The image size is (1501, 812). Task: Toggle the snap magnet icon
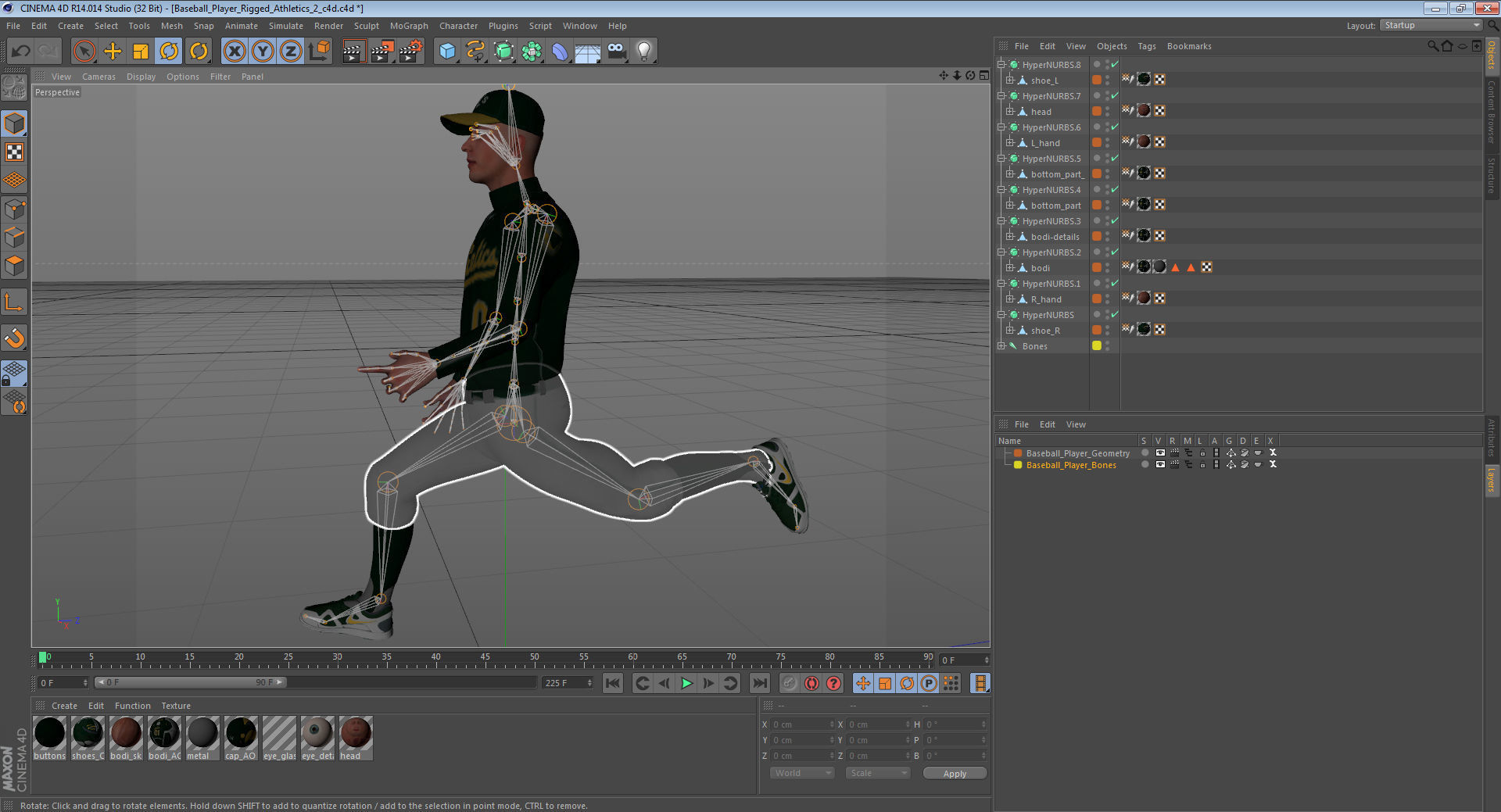click(15, 338)
